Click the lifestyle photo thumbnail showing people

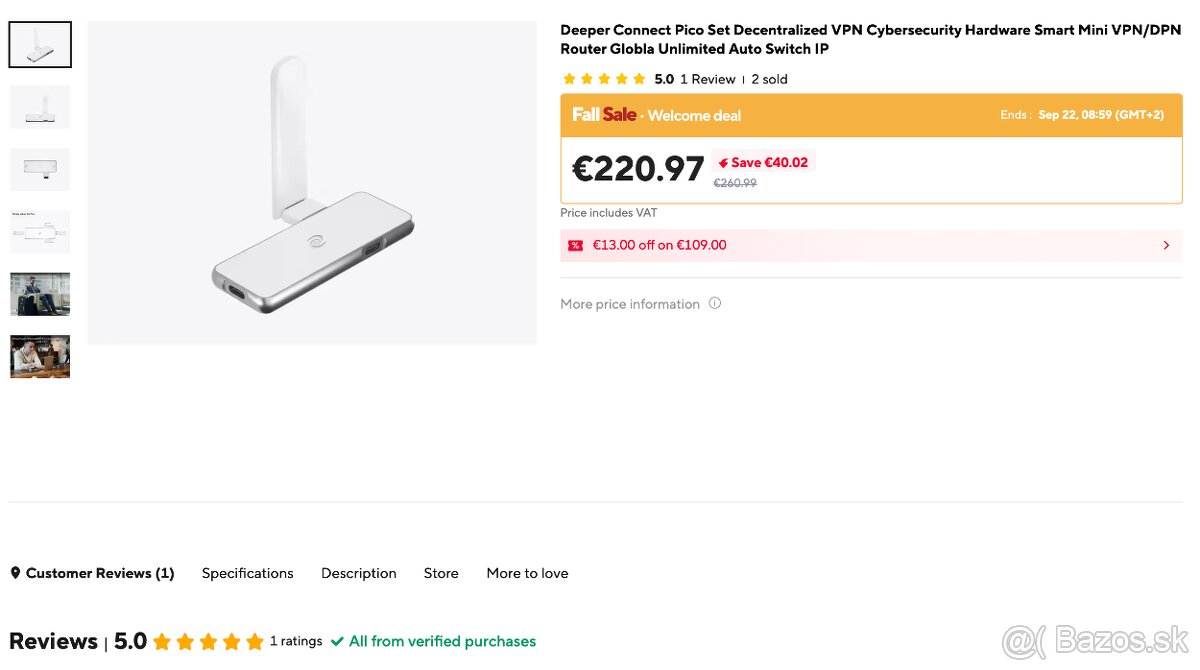tap(40, 356)
